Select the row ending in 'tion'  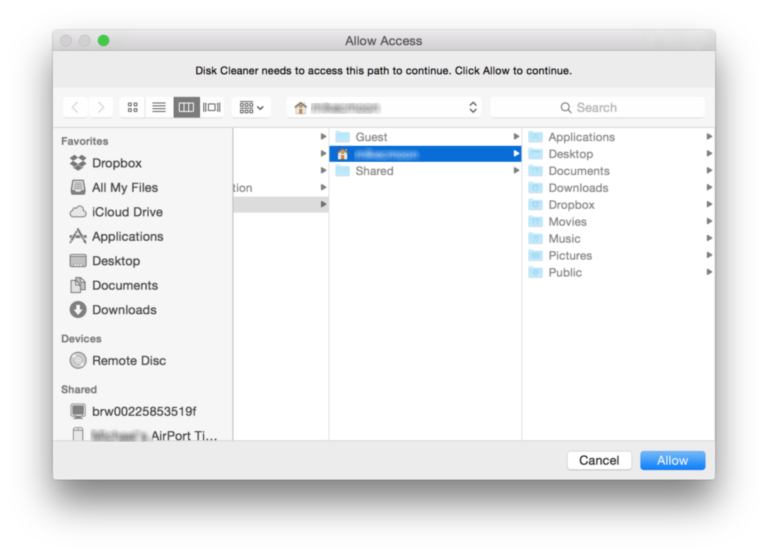pyautogui.click(x=281, y=188)
